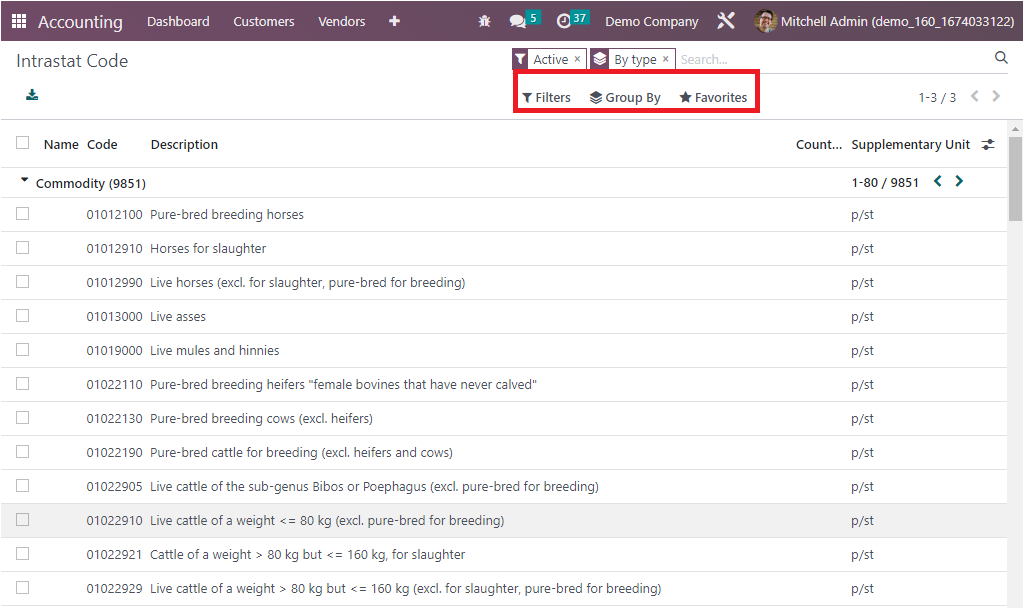Viewport: 1024px width, 609px height.
Task: Click the search magnifier icon
Action: pyautogui.click(x=1001, y=59)
